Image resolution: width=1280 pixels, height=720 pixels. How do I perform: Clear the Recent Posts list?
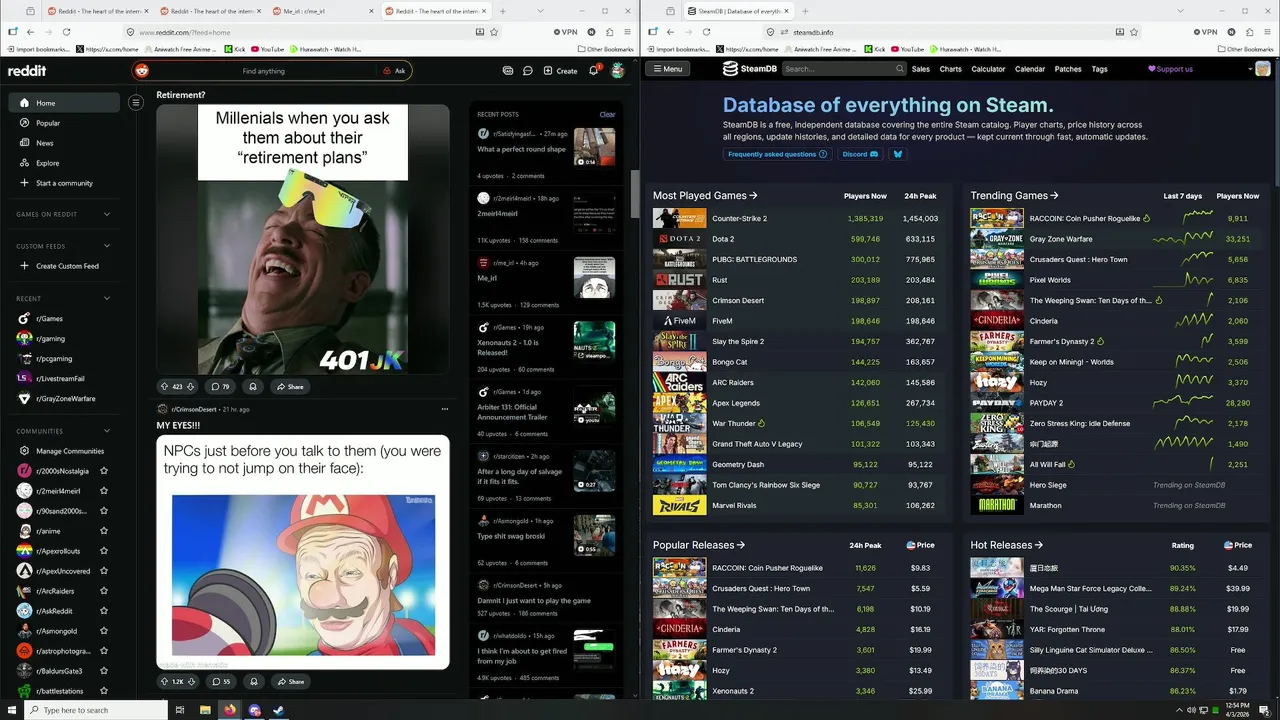[x=607, y=114]
